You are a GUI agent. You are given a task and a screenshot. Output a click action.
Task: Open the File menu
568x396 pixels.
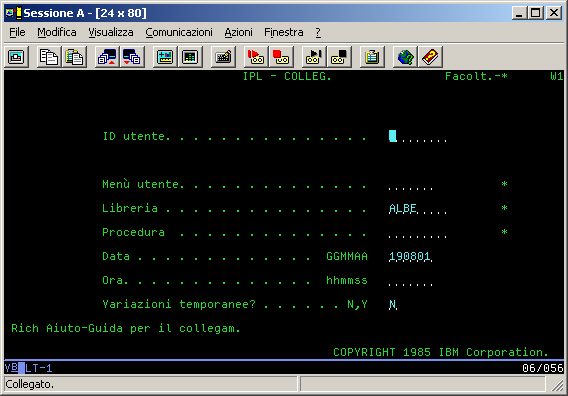17,32
